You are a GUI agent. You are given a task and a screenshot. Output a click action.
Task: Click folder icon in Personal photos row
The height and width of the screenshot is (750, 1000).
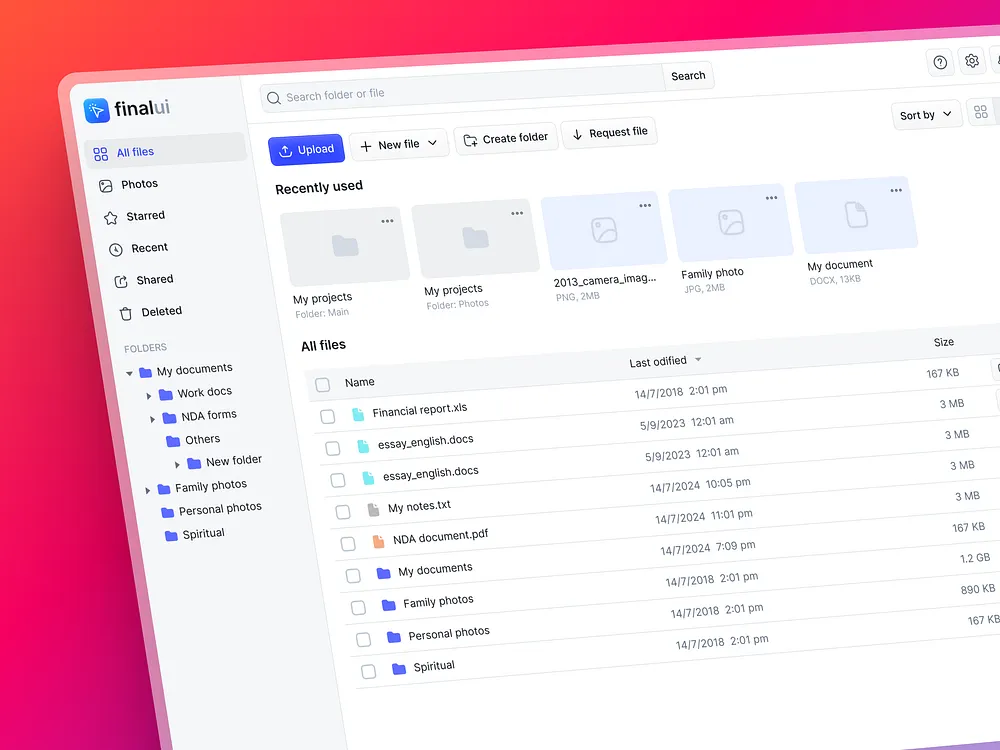[394, 636]
